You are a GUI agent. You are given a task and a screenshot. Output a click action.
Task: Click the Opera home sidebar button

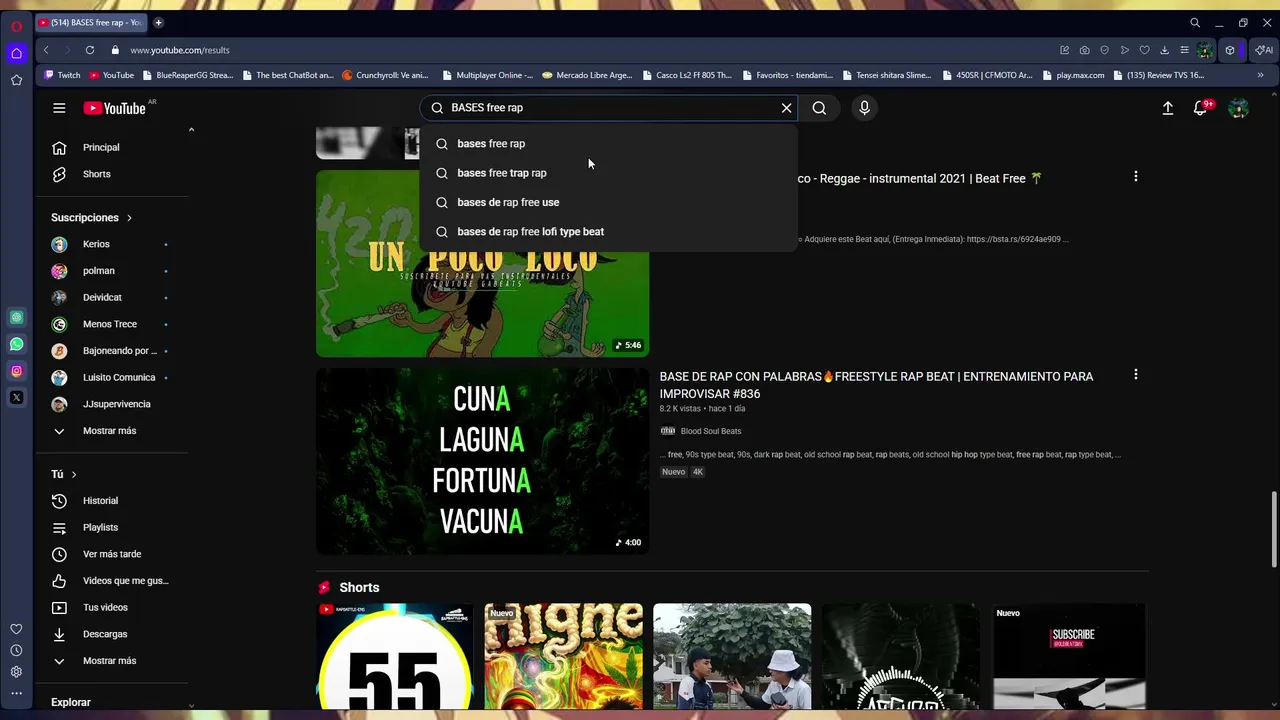(x=16, y=53)
